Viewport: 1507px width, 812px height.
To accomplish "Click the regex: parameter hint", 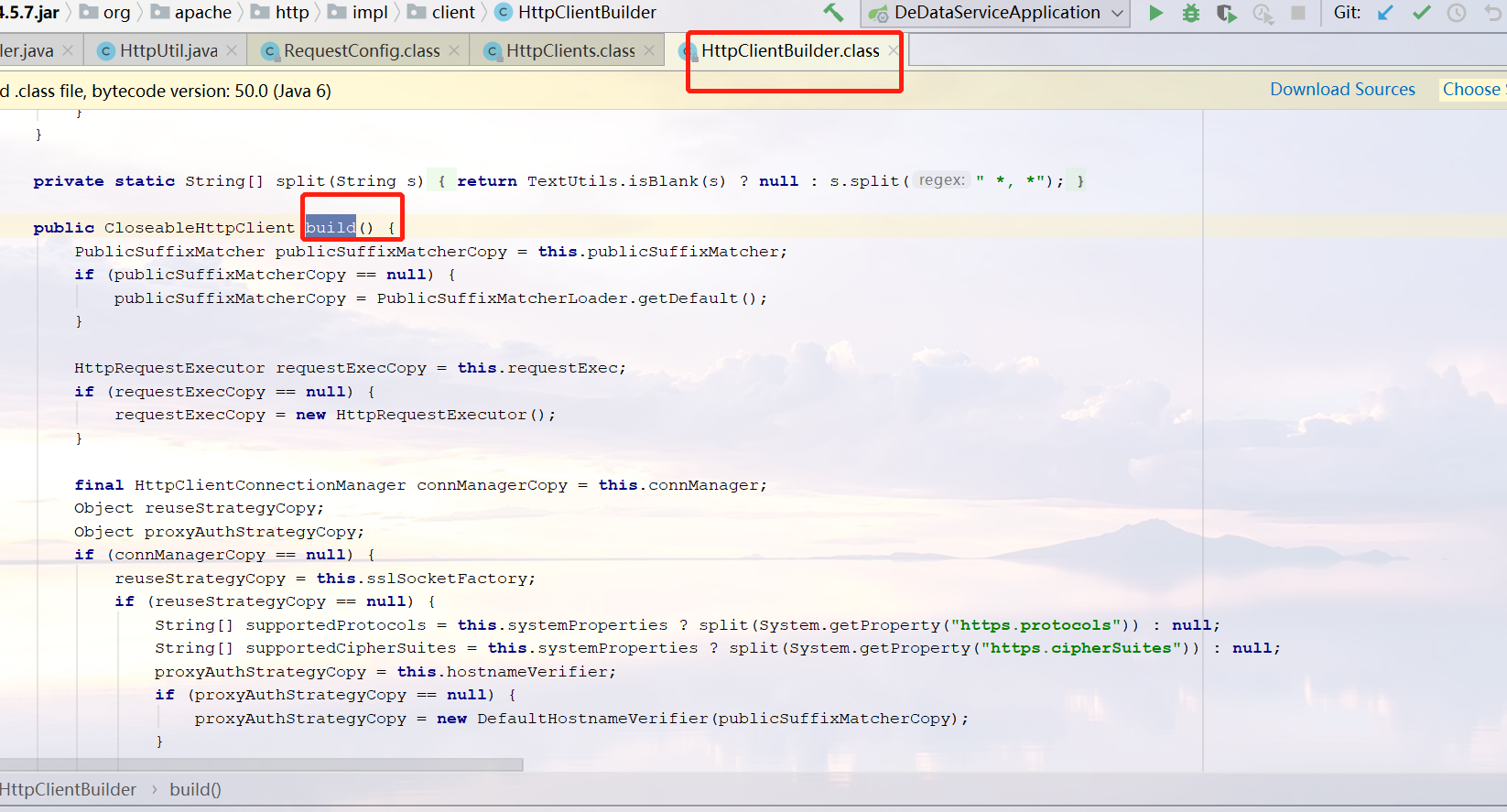I will pos(941,180).
